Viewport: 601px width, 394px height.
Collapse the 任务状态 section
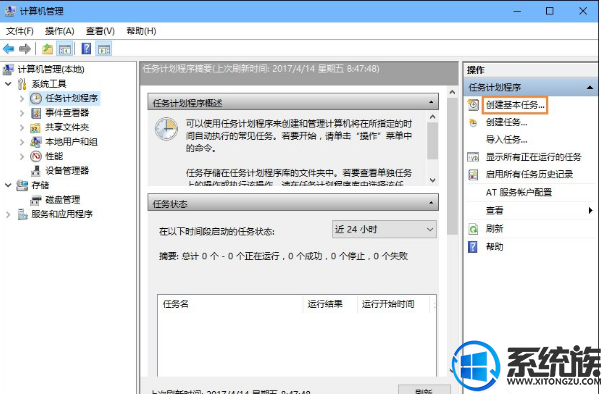[431, 203]
